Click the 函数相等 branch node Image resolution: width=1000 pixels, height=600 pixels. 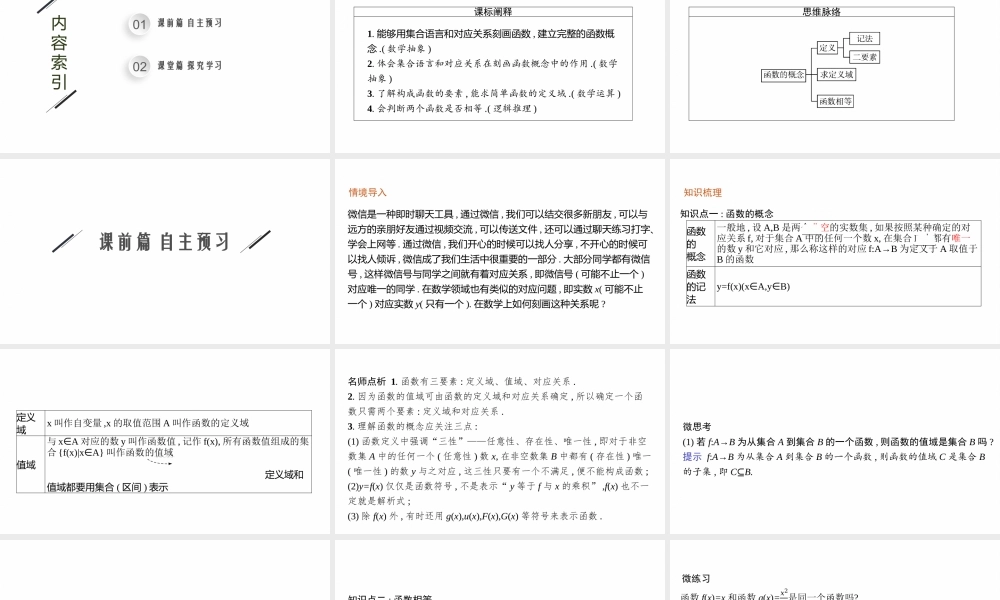pos(836,100)
